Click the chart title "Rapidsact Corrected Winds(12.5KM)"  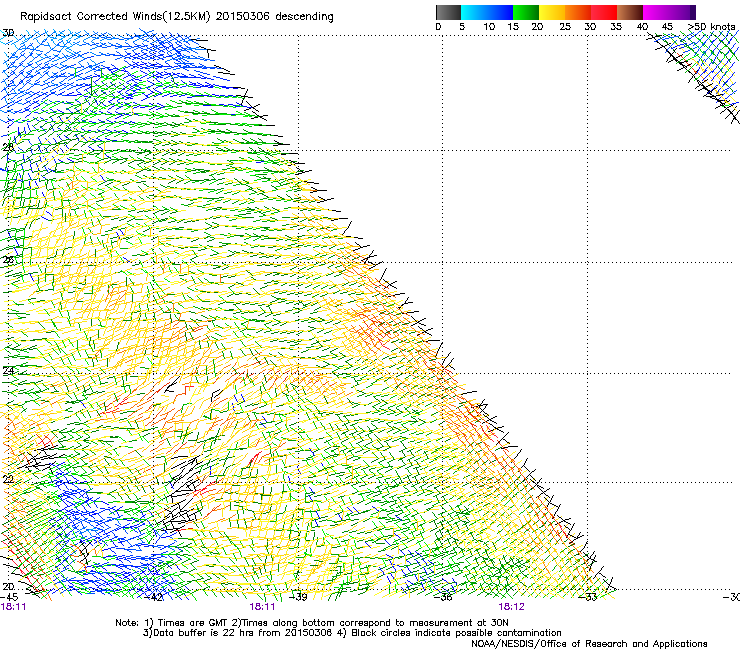pos(115,16)
